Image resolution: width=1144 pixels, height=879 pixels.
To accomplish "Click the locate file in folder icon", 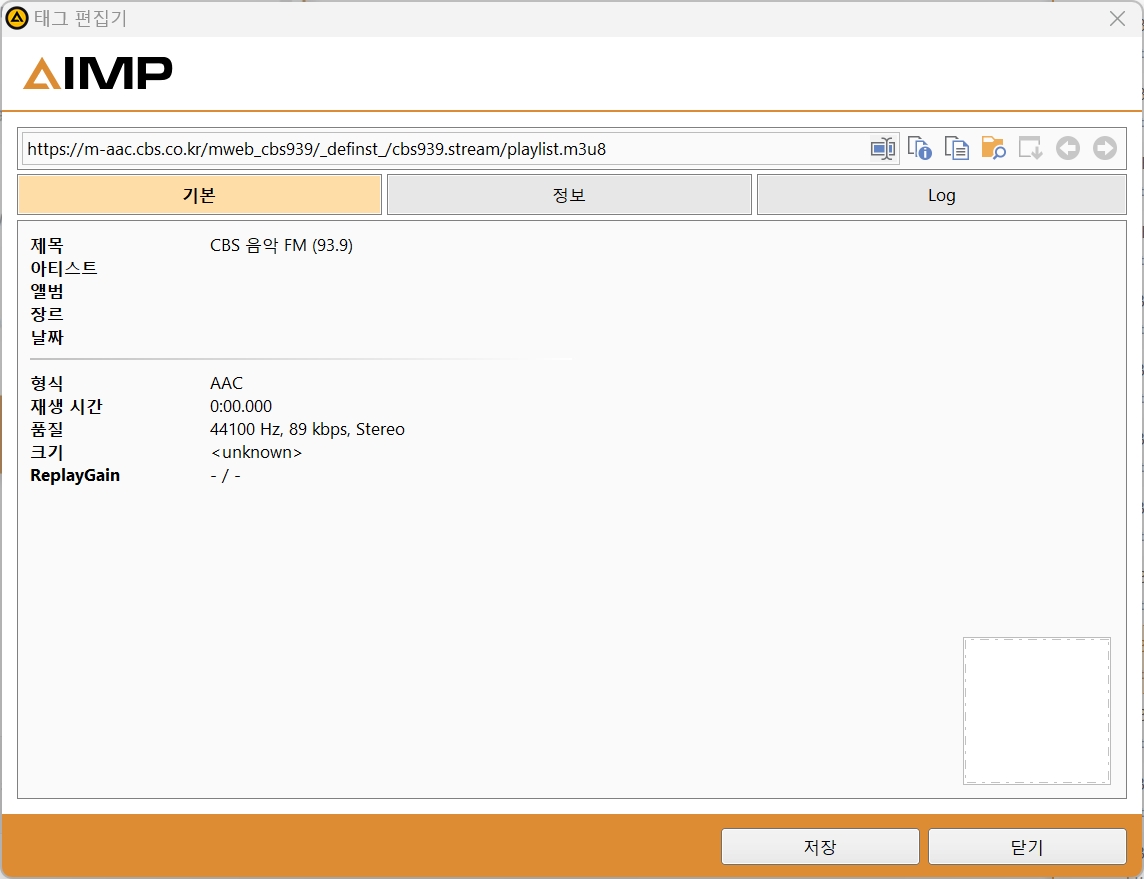I will coord(994,148).
